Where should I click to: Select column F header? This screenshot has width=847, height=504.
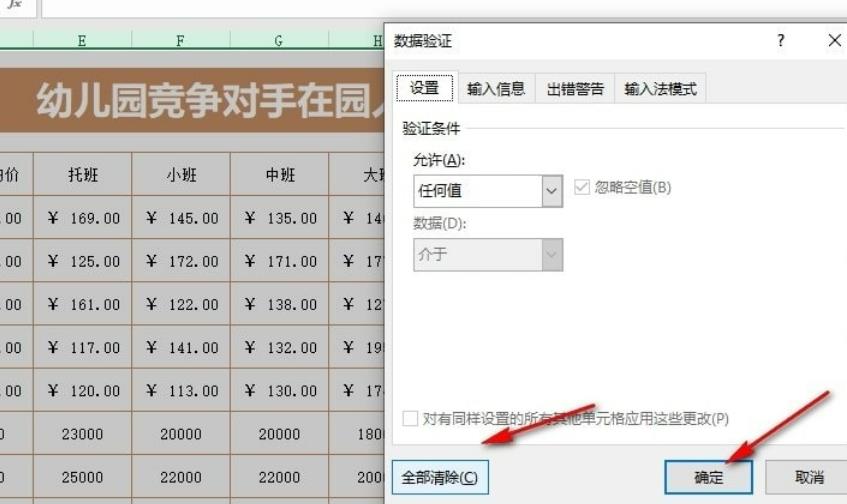[180, 40]
